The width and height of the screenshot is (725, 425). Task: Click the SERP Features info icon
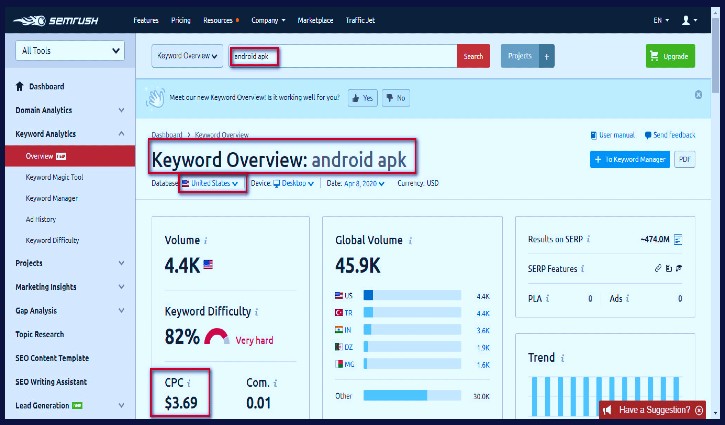click(x=583, y=269)
